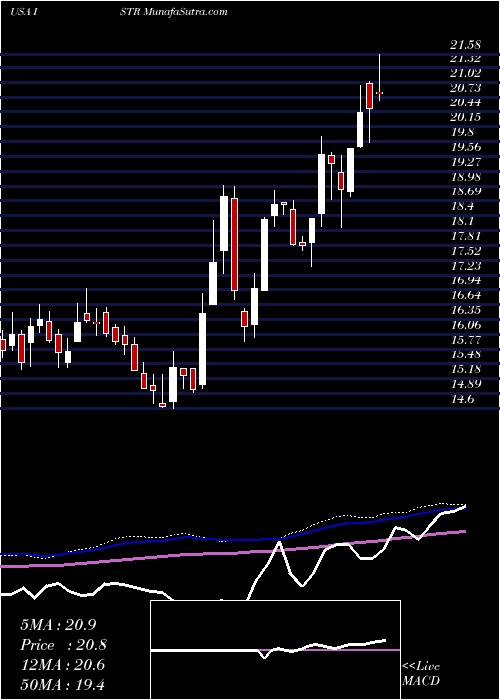
Task: Click the 18.1 price label
Action: (462, 221)
